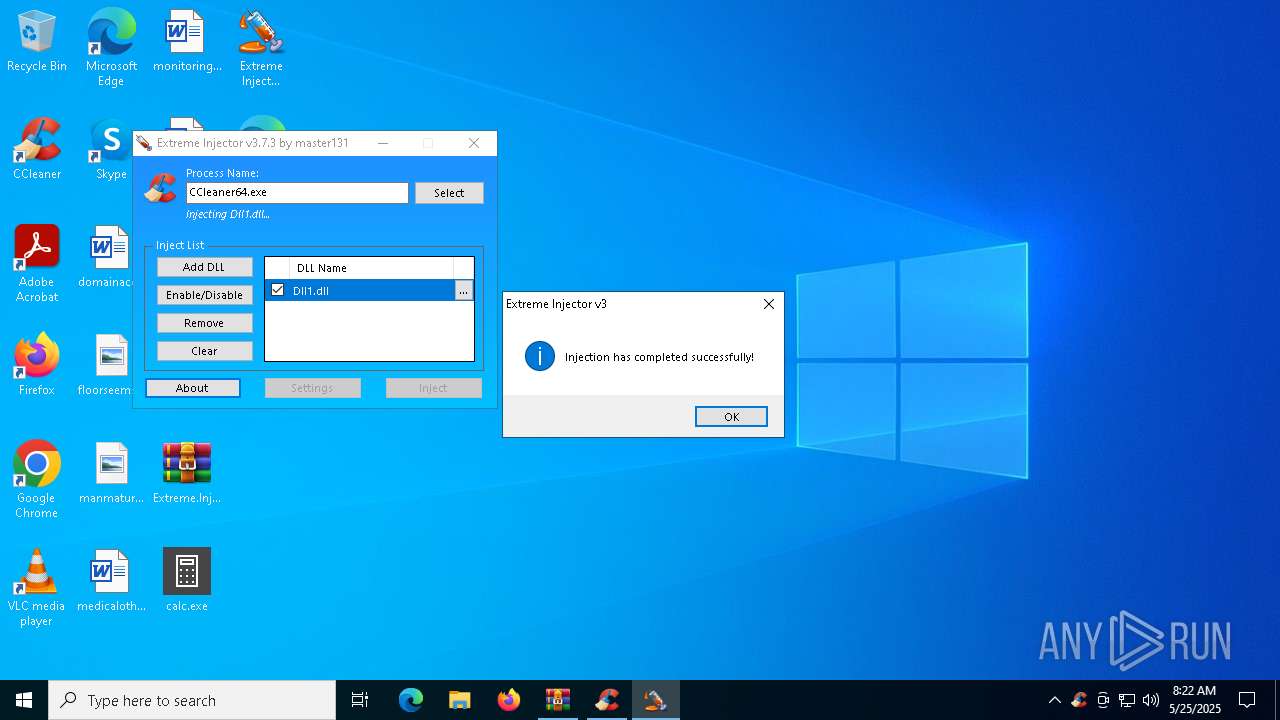Select the Extreme Injector desktop icon
1280x720 pixels.
point(261,47)
